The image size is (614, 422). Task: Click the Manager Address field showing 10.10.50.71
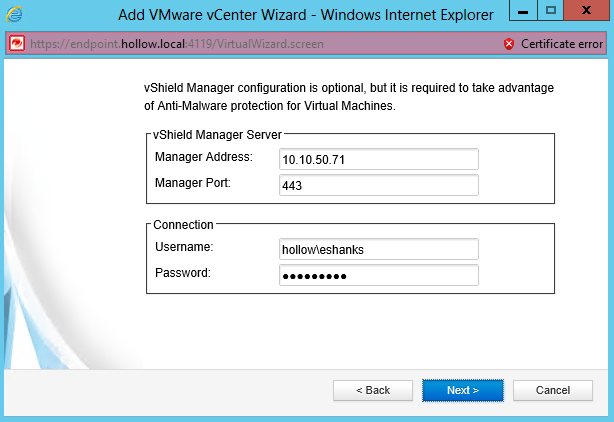tap(379, 160)
